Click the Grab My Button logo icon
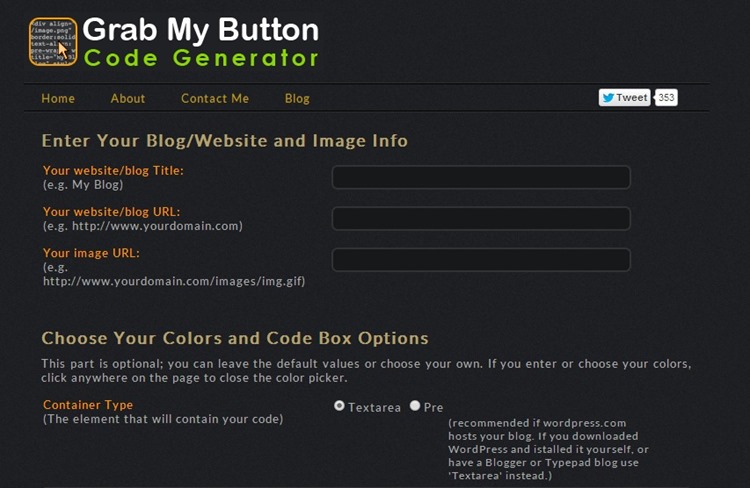750x488 pixels. coord(53,42)
